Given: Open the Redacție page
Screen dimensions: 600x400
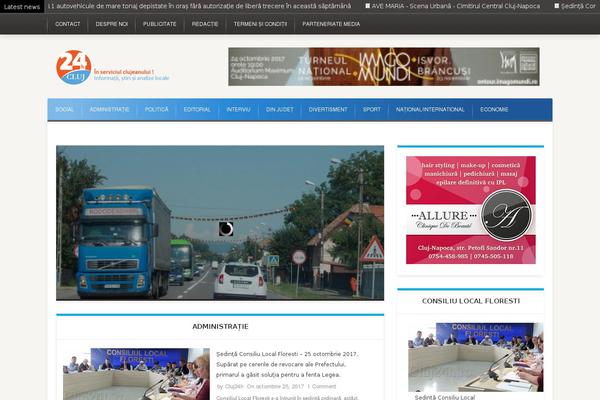Looking at the screenshot, I should (x=205, y=24).
